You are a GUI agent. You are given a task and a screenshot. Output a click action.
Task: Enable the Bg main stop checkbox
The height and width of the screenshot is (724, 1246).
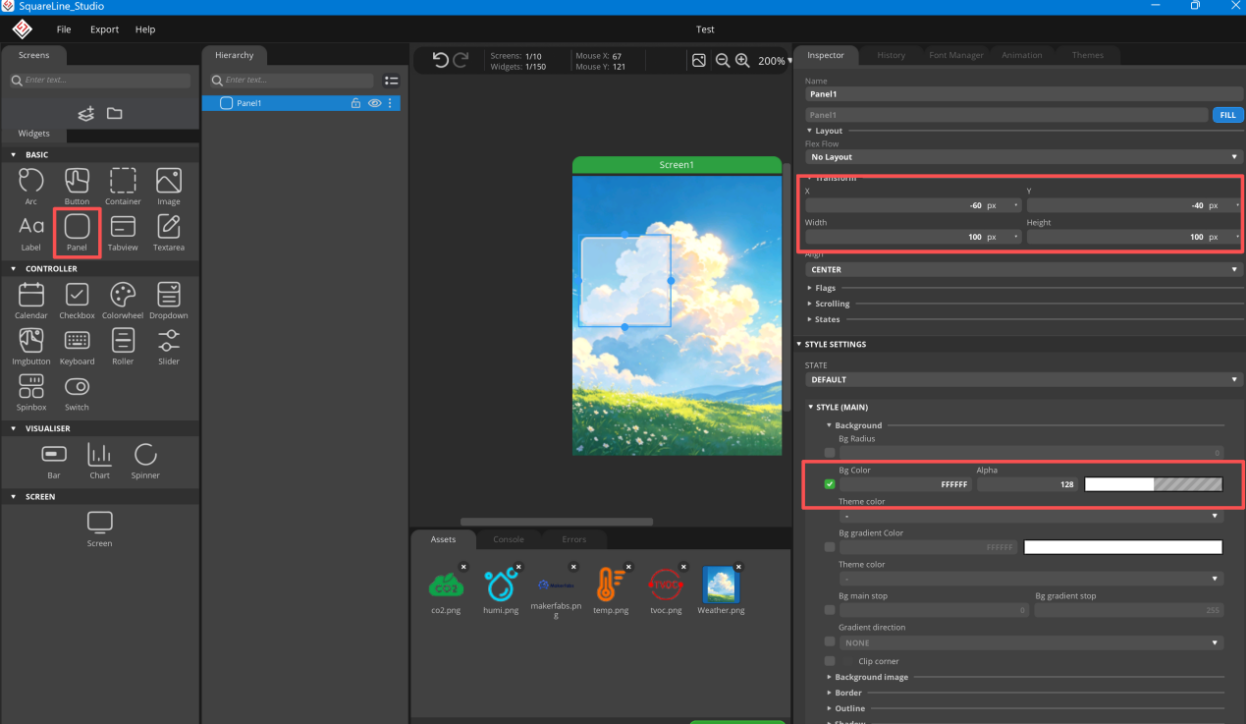[x=830, y=610]
